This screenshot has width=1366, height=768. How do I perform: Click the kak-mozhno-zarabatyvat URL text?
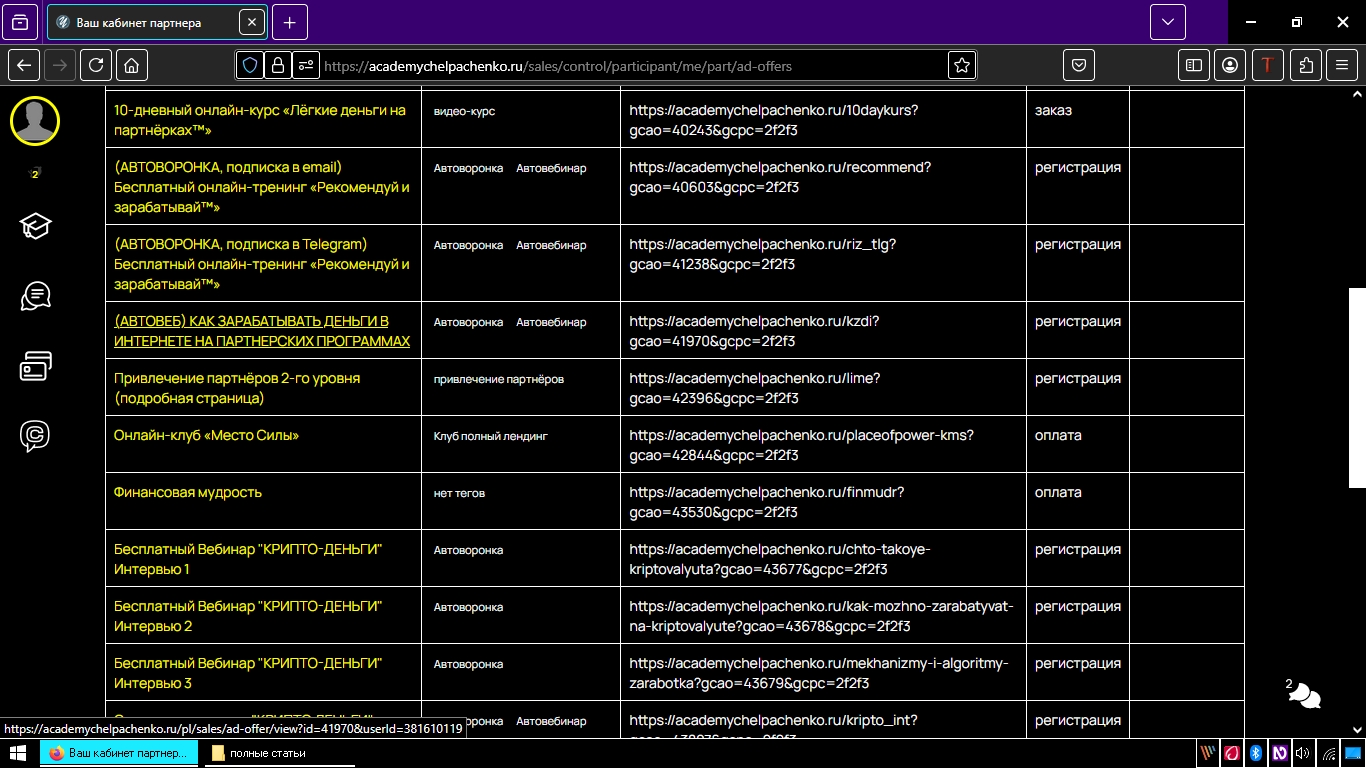821,616
